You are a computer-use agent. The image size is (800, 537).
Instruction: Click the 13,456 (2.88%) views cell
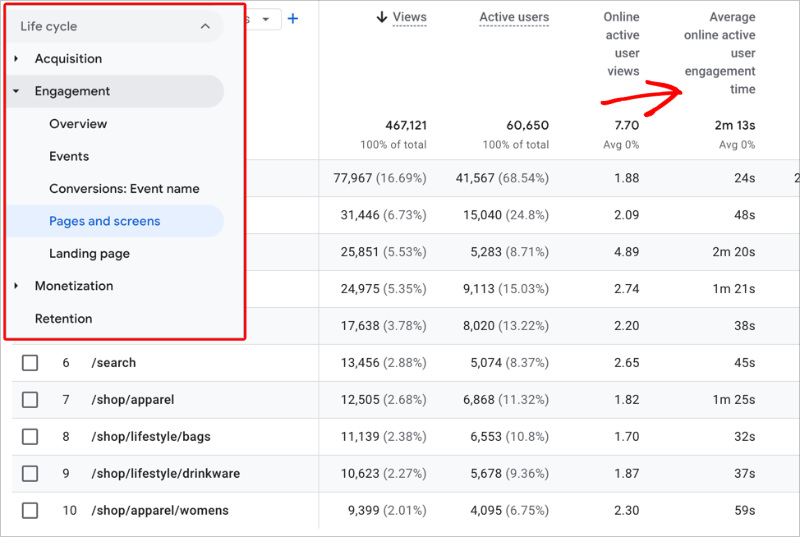click(x=384, y=363)
